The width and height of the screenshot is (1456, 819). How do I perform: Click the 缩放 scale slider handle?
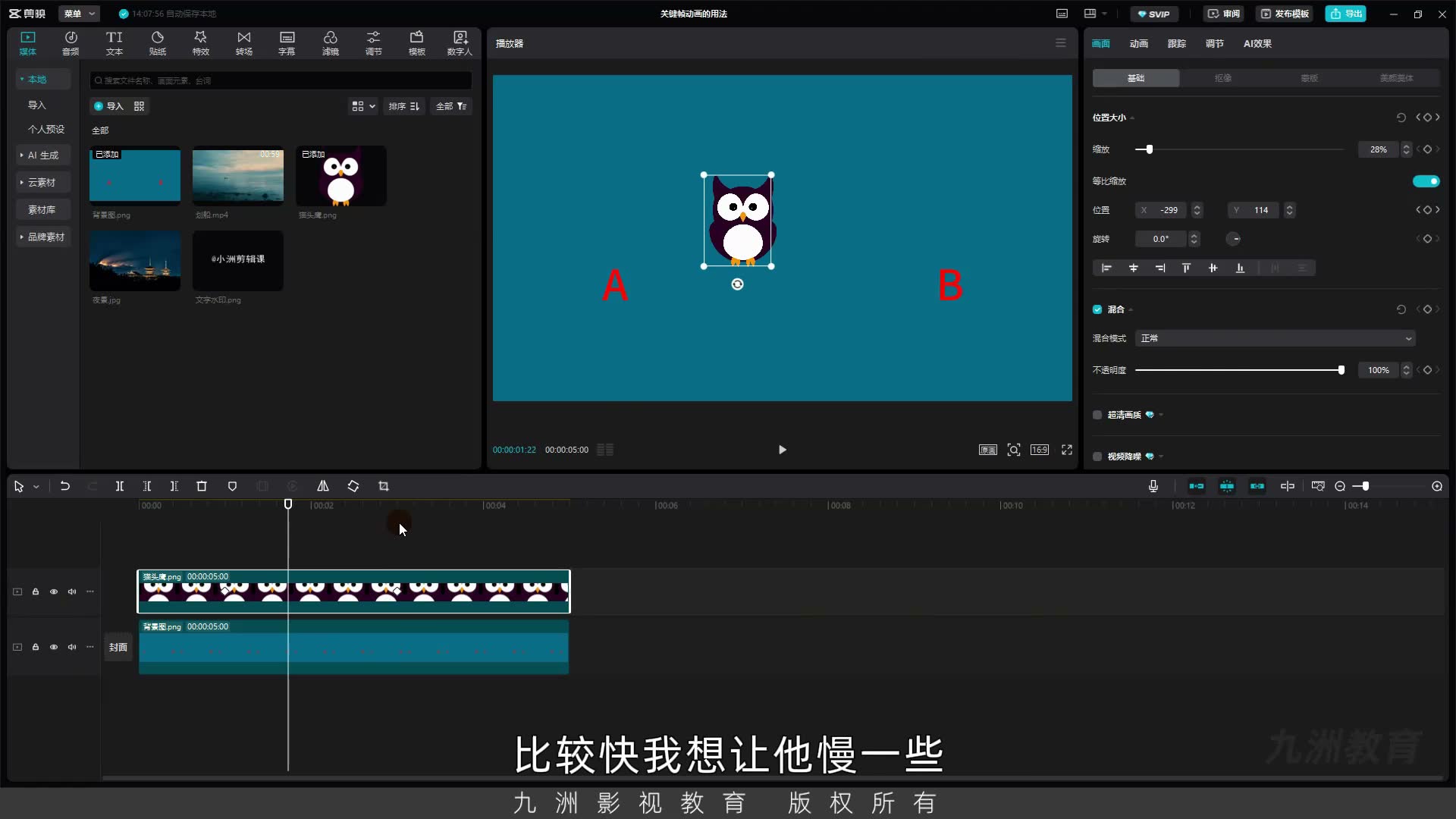click(x=1149, y=149)
